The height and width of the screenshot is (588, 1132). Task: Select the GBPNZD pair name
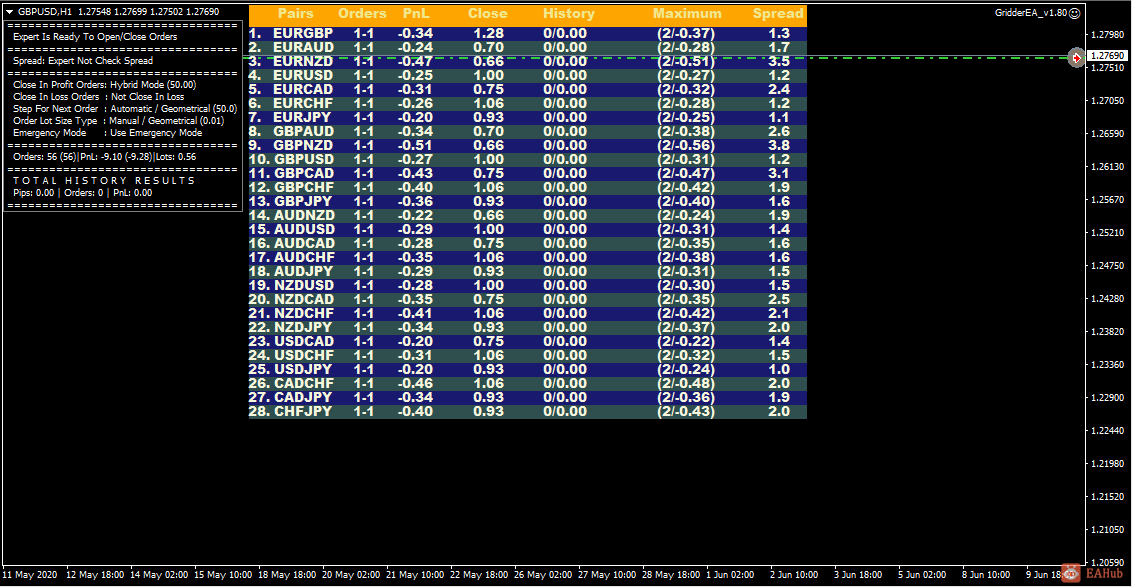tap(303, 145)
